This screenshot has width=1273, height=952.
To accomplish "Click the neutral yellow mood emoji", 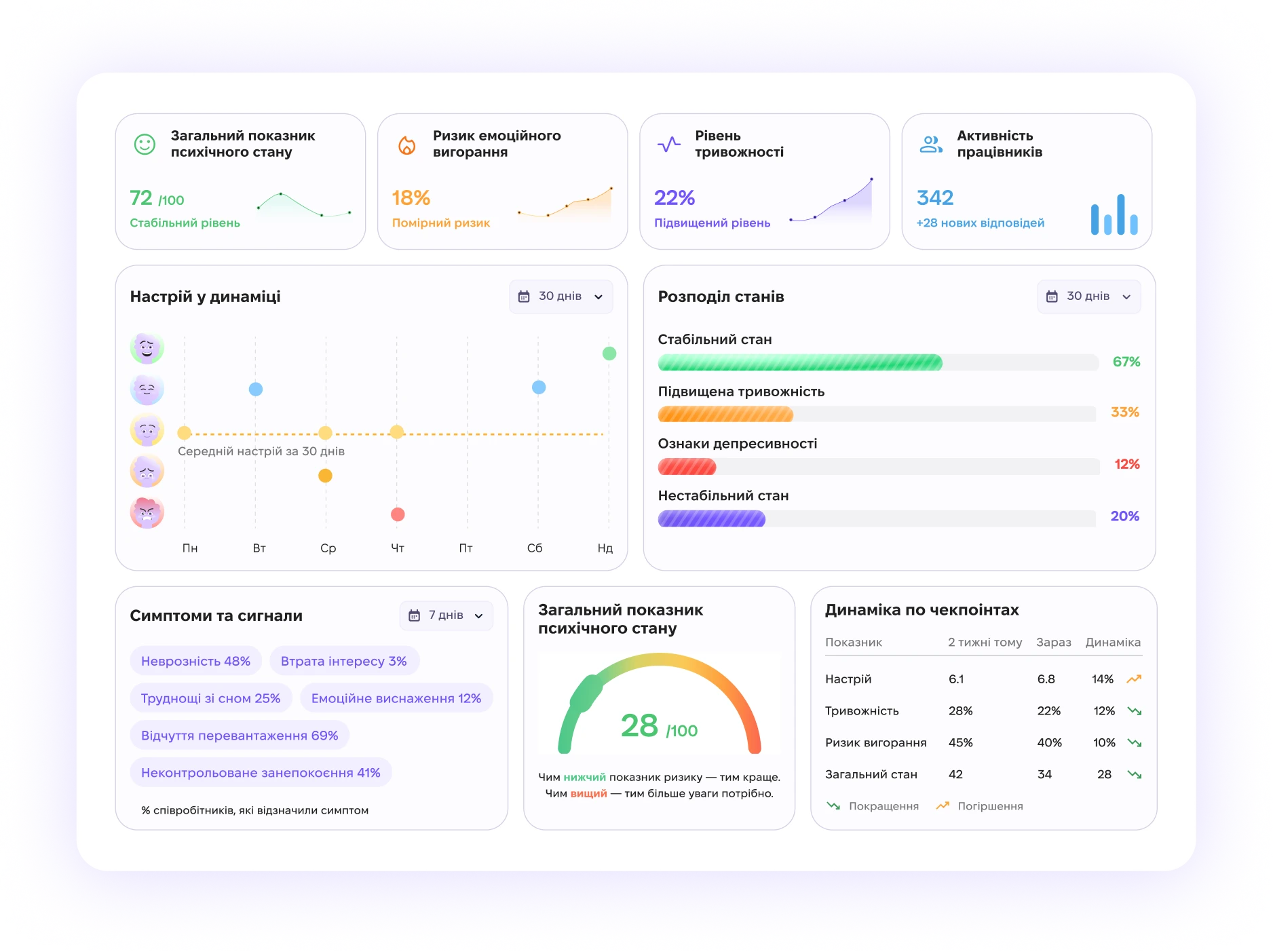I will pyautogui.click(x=147, y=430).
